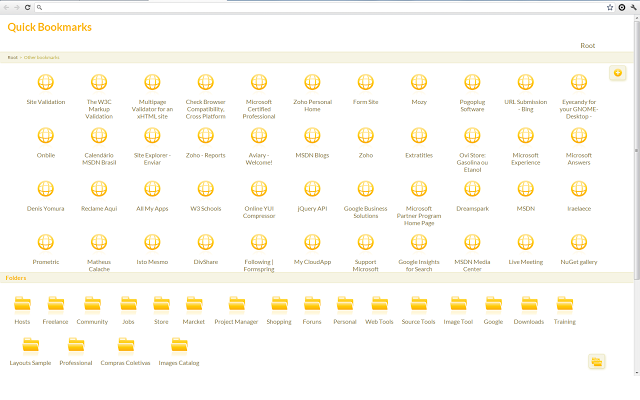The height and width of the screenshot is (400, 640).
Task: Go back with the browser back arrow
Action: (x=7, y=7)
